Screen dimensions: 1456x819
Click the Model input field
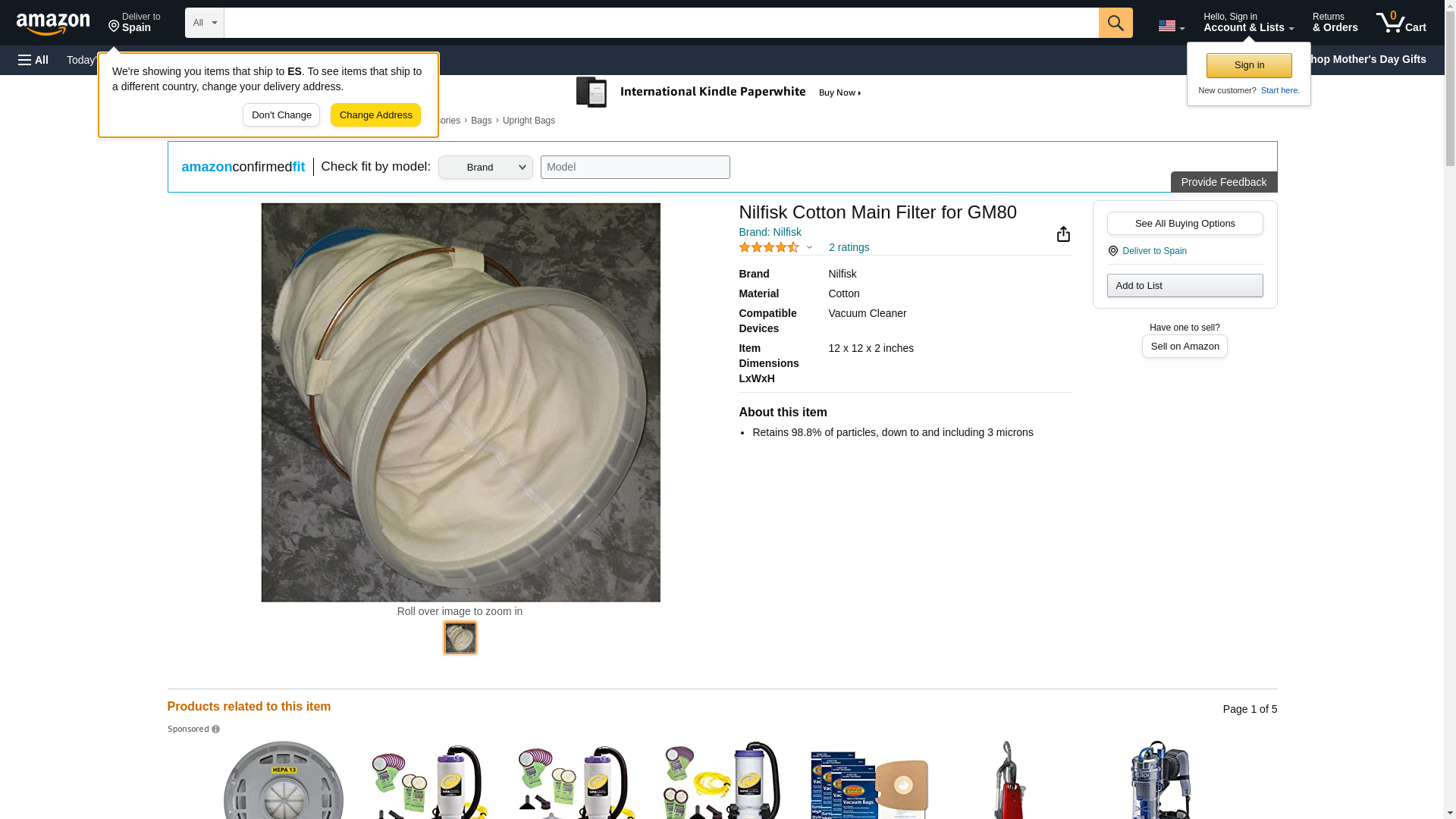tap(635, 168)
